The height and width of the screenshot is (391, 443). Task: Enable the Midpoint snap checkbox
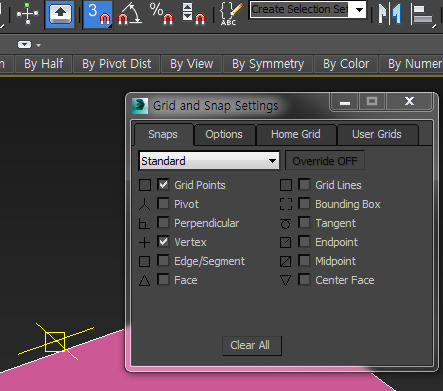(x=304, y=260)
